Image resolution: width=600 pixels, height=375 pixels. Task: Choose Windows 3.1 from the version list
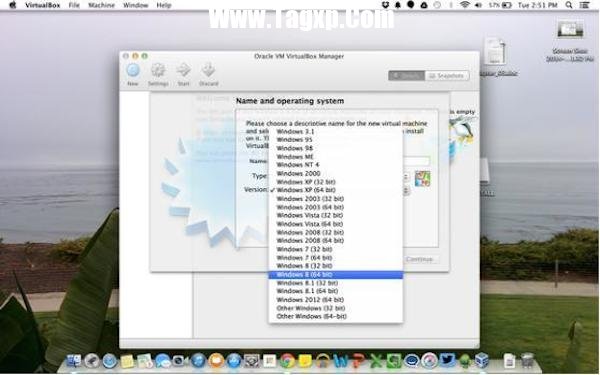(336, 131)
